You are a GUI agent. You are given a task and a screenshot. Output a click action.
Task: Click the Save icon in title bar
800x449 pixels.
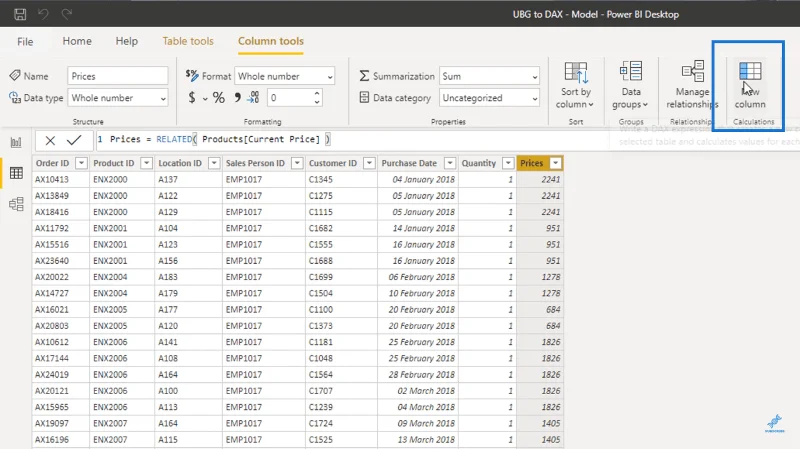pos(20,14)
